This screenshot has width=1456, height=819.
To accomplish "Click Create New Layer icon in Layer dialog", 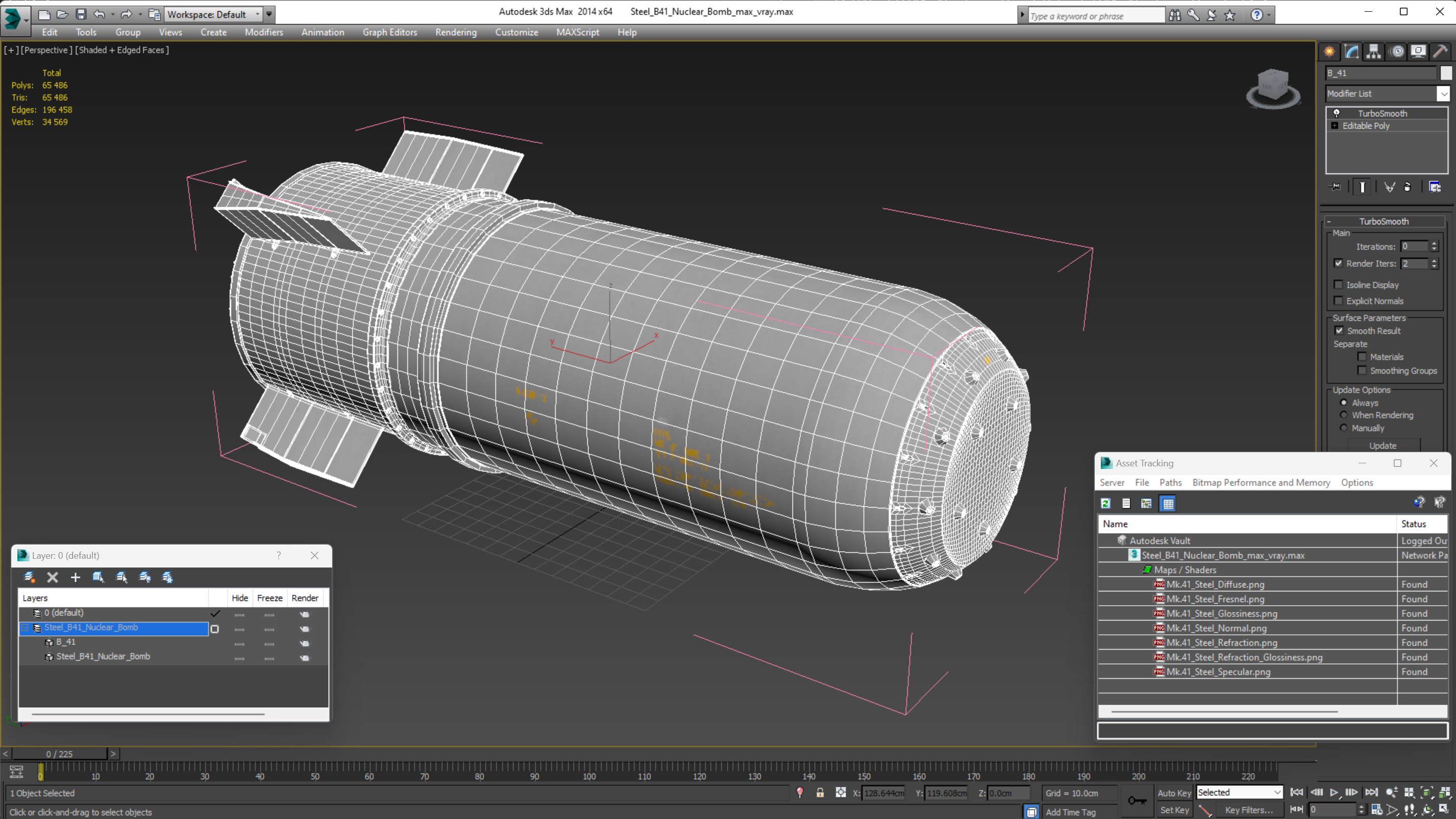I will 29,577.
